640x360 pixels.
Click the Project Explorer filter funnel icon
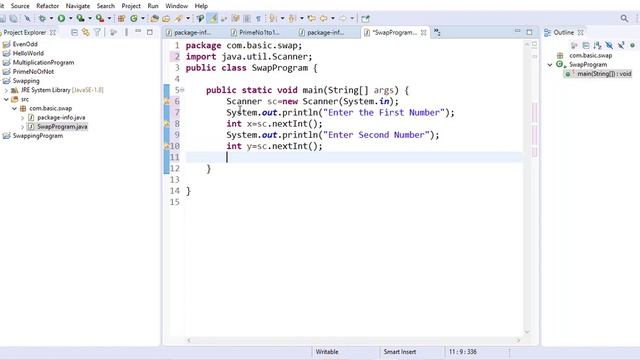click(x=97, y=32)
